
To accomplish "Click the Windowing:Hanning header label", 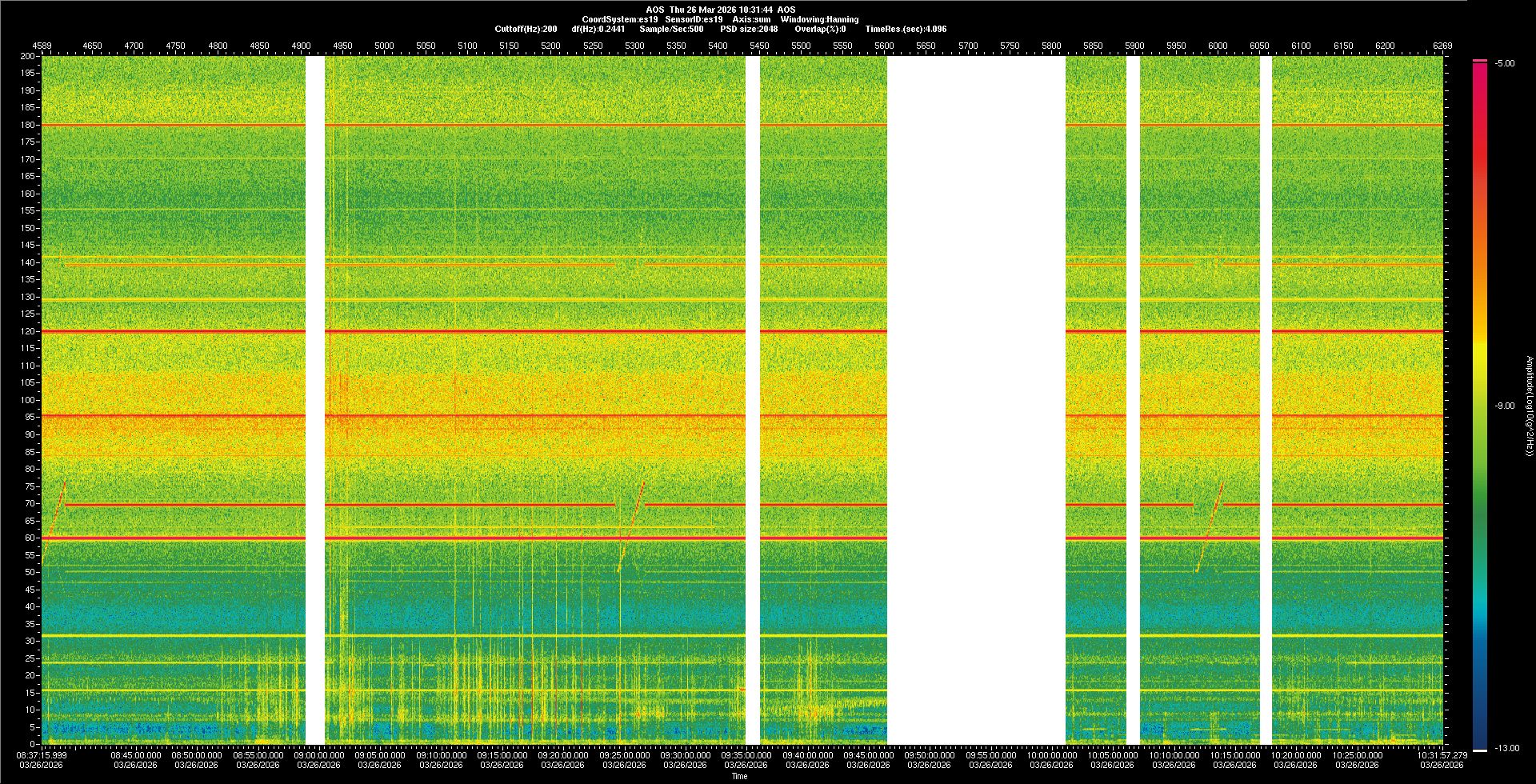I will click(819, 19).
